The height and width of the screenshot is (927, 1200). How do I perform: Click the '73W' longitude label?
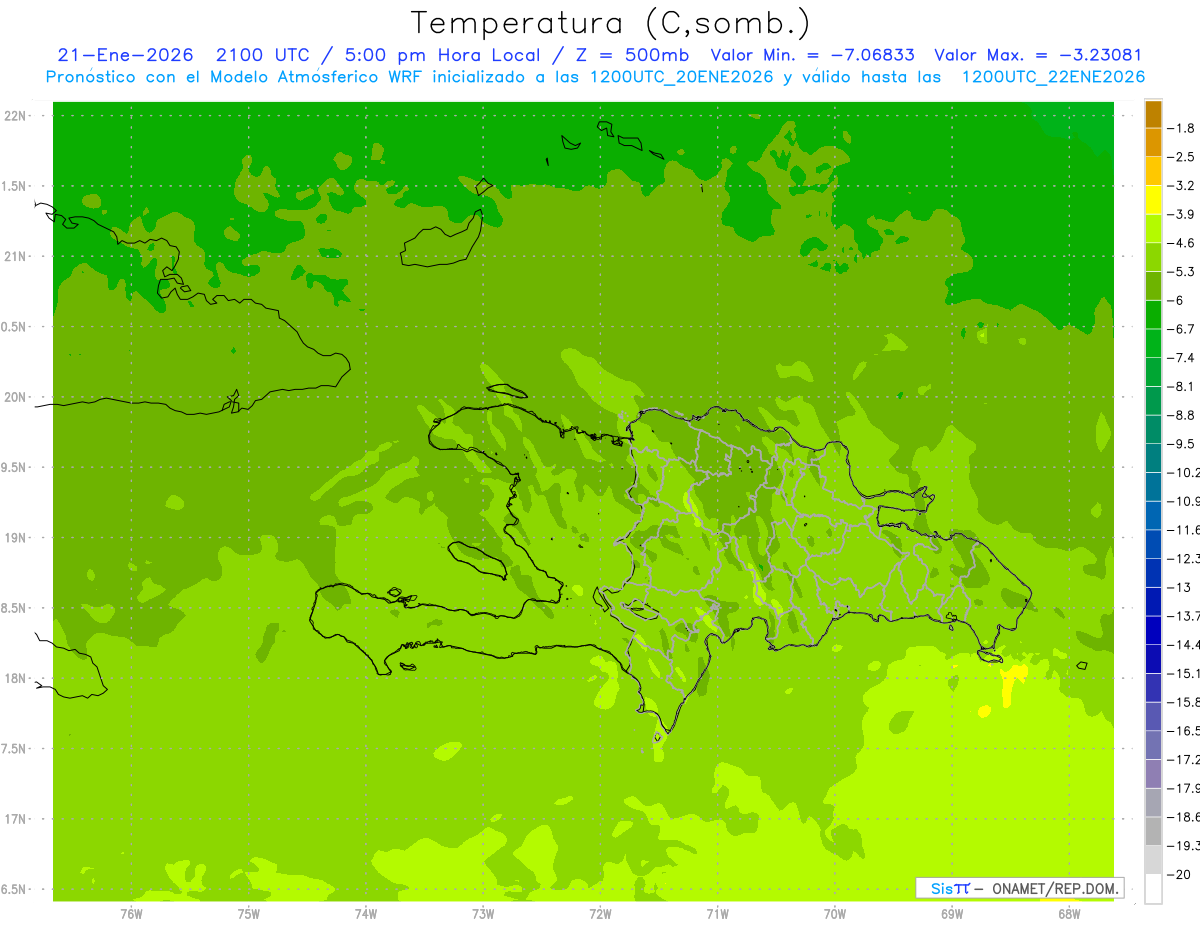(x=483, y=913)
